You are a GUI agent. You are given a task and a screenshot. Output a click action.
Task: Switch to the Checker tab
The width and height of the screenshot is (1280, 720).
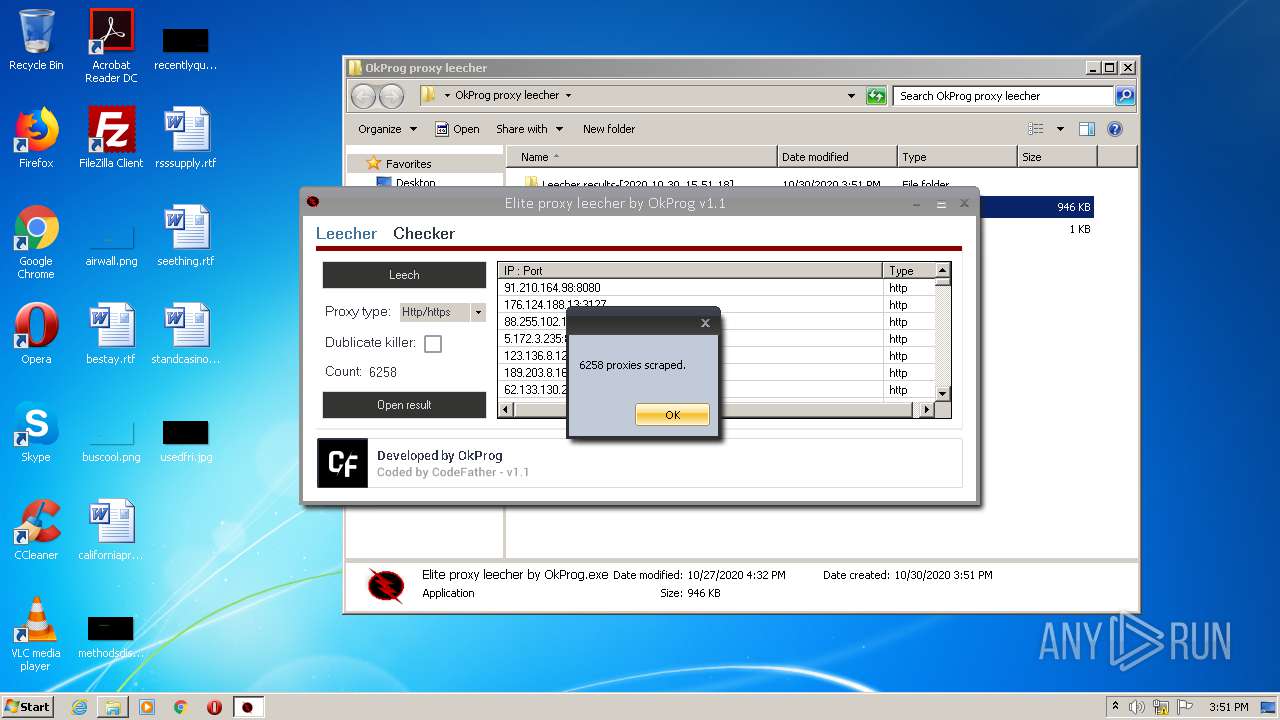click(424, 233)
